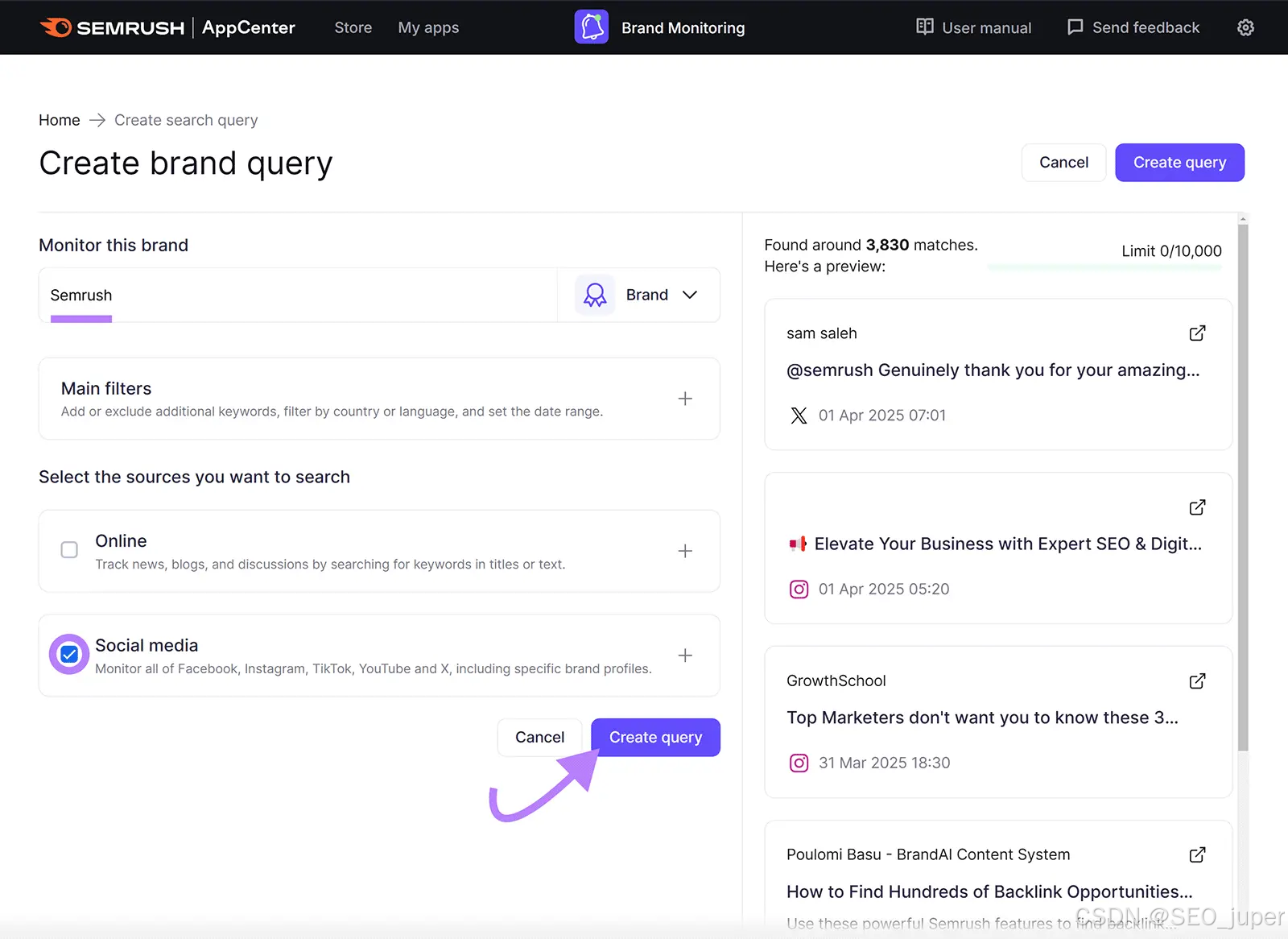Open Poulomi Basu post external link icon
Viewport: 1288px width, 939px height.
tap(1197, 854)
